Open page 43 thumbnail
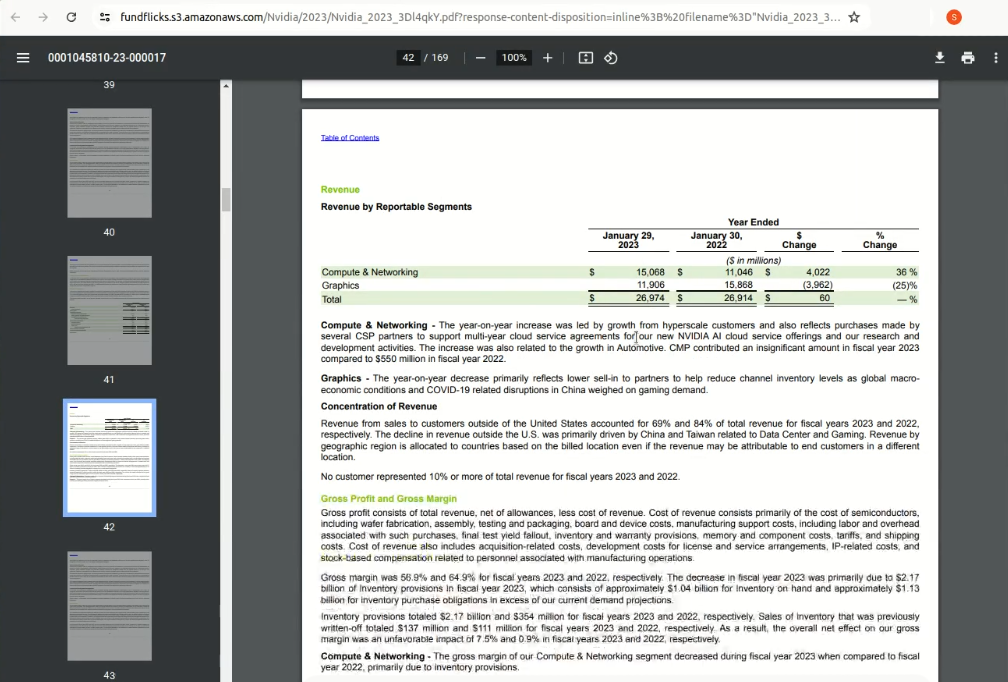 (x=109, y=606)
